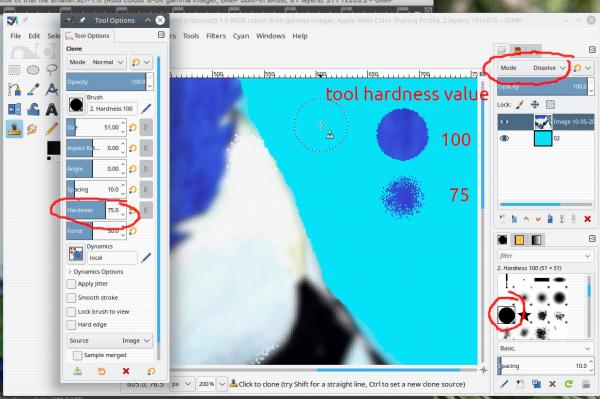The height and width of the screenshot is (399, 600).
Task: Select the Ellipse Select tool
Action: (33, 70)
